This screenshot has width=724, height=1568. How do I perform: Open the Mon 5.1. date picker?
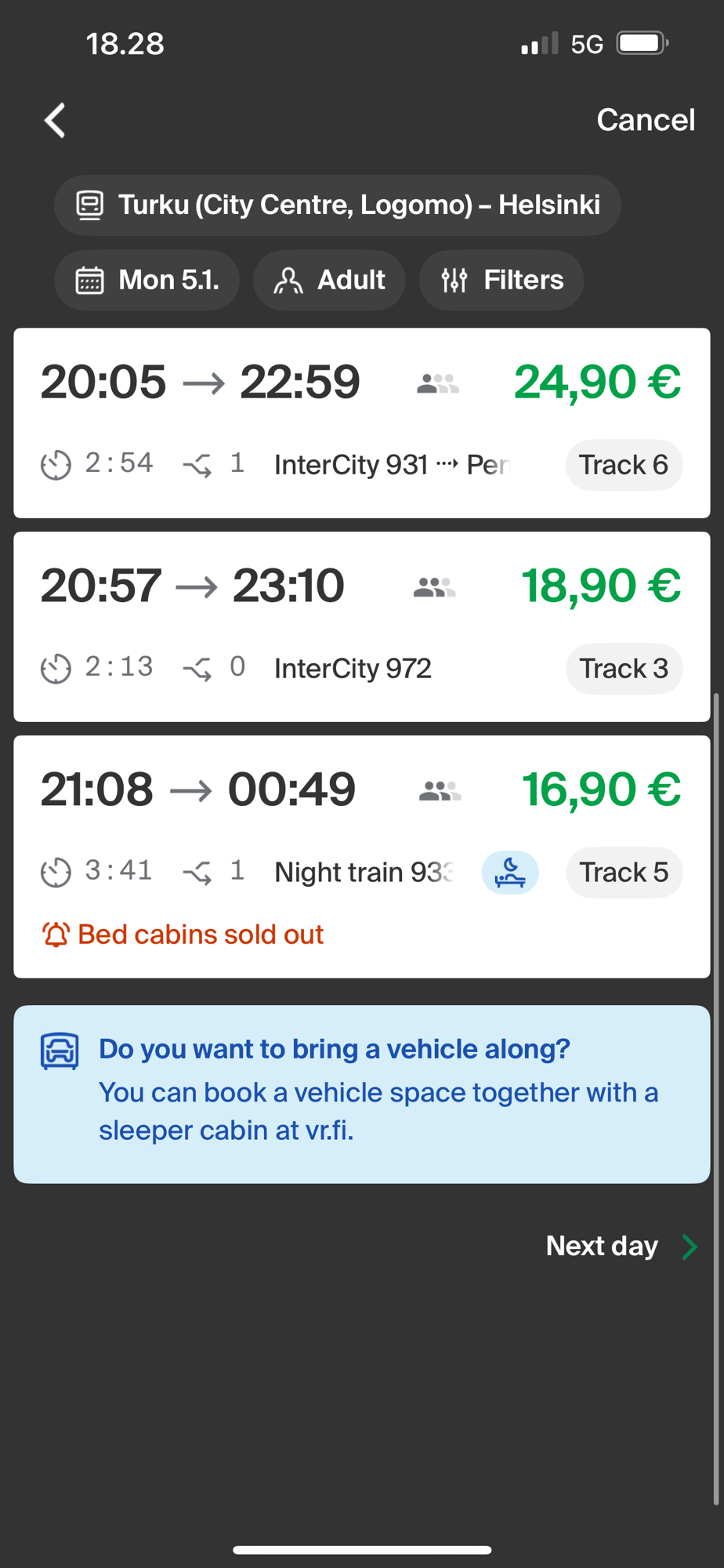(x=147, y=280)
